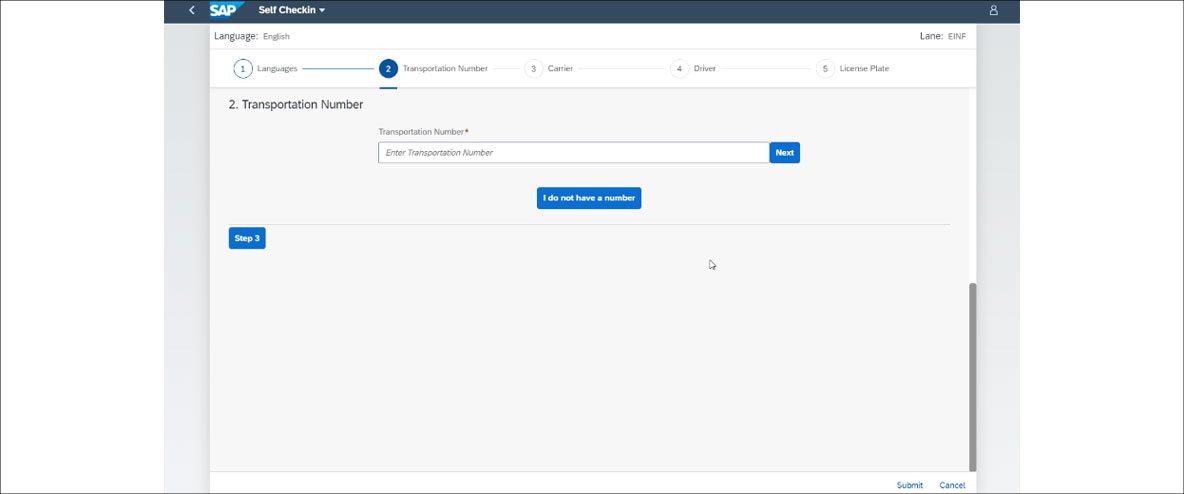The height and width of the screenshot is (494, 1184).
Task: Click the SAP logo
Action: point(227,11)
